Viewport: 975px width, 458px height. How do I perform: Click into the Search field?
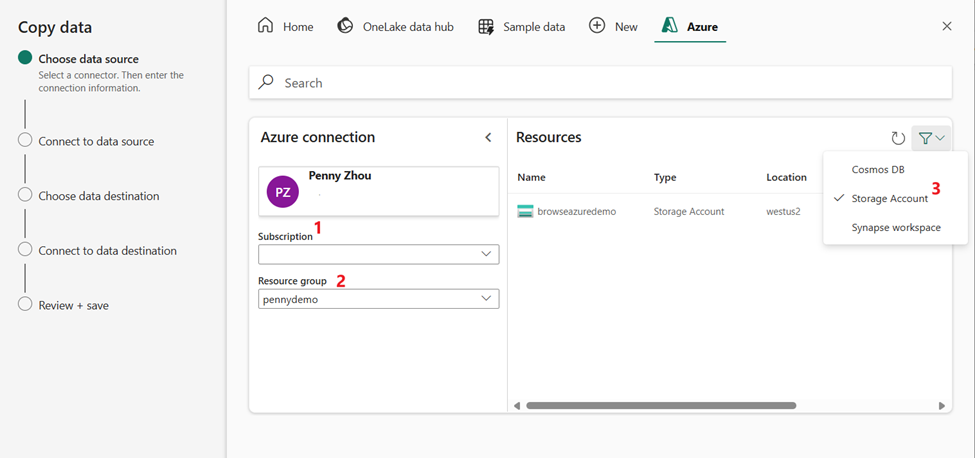(x=600, y=83)
